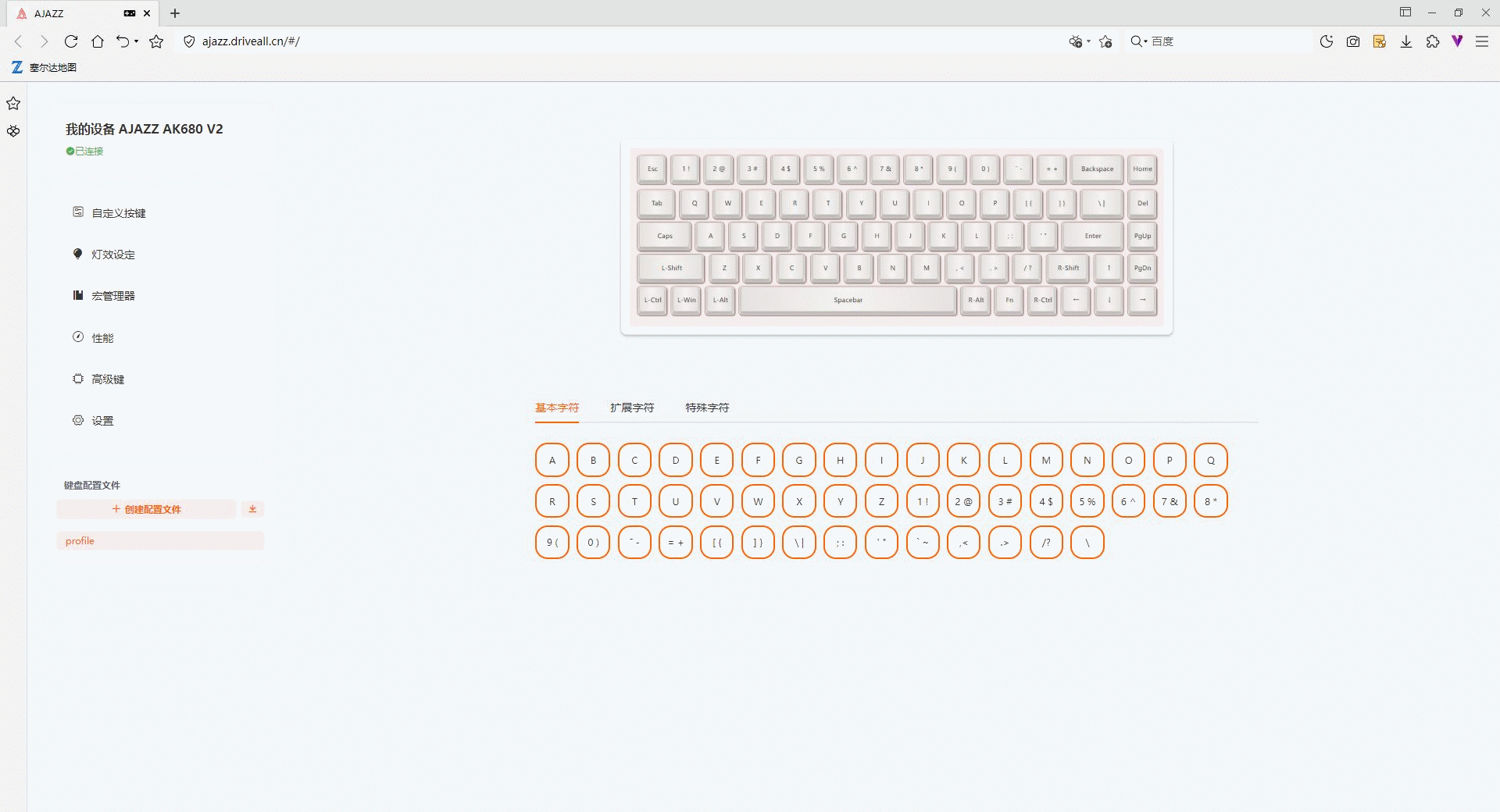Pick the letter A character button
Screen dimensions: 1500x812
[x=552, y=461]
